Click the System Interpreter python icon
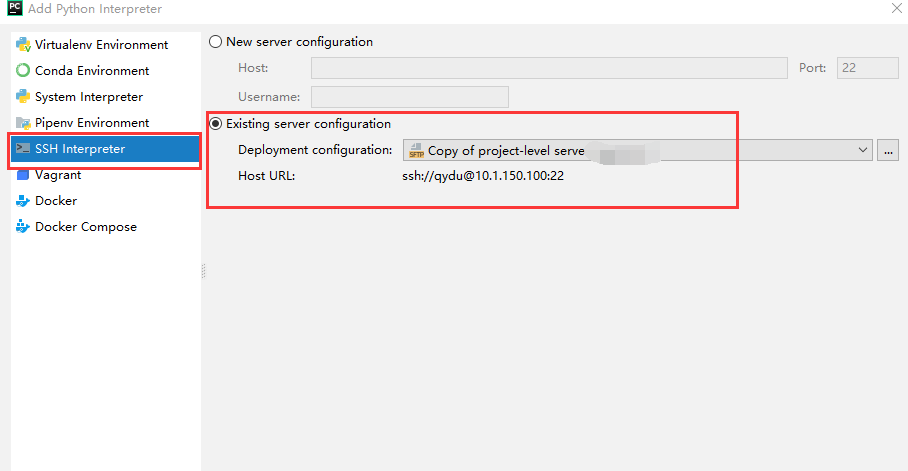 [x=23, y=97]
